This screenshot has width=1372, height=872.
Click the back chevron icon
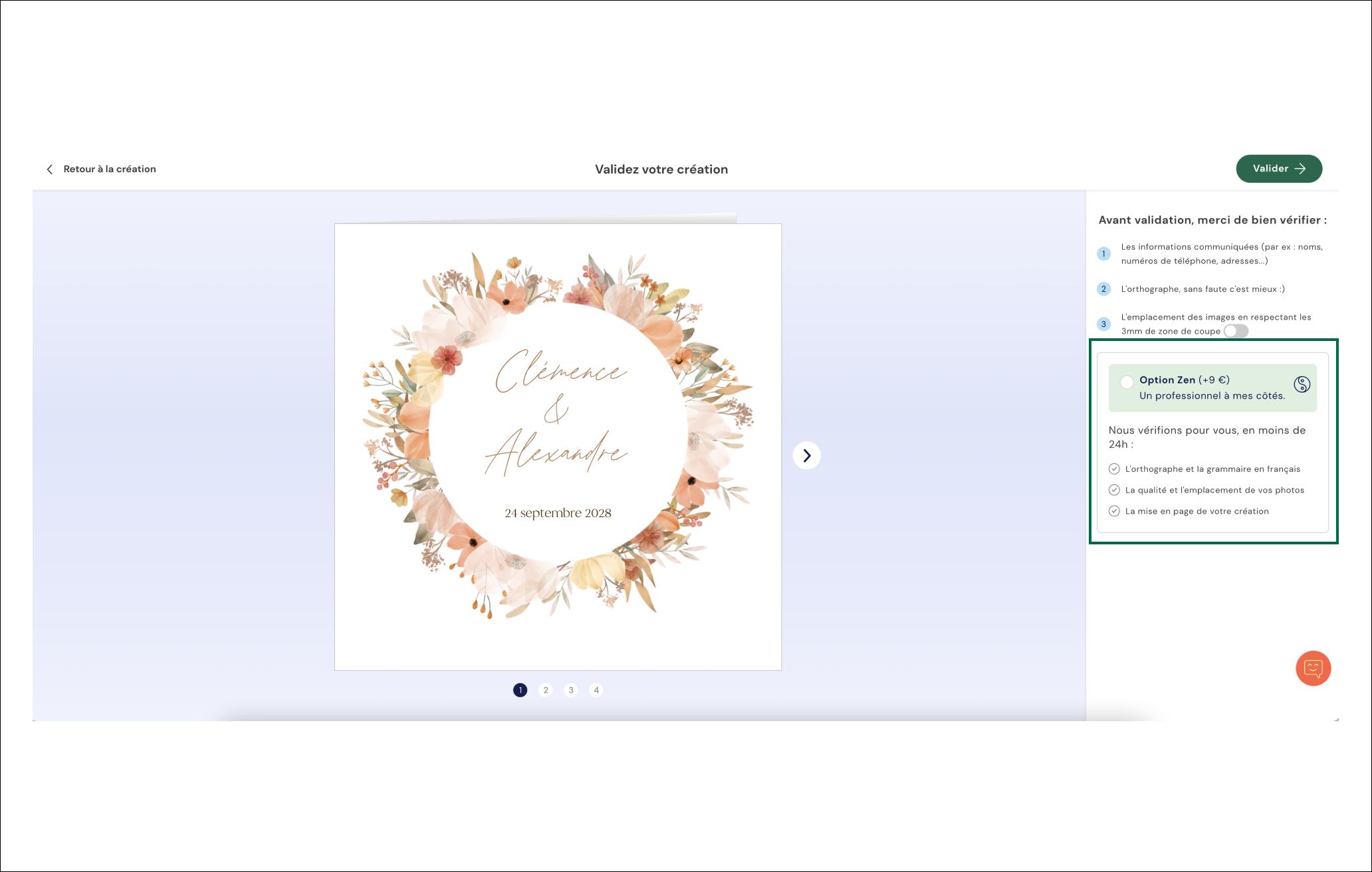(x=50, y=169)
